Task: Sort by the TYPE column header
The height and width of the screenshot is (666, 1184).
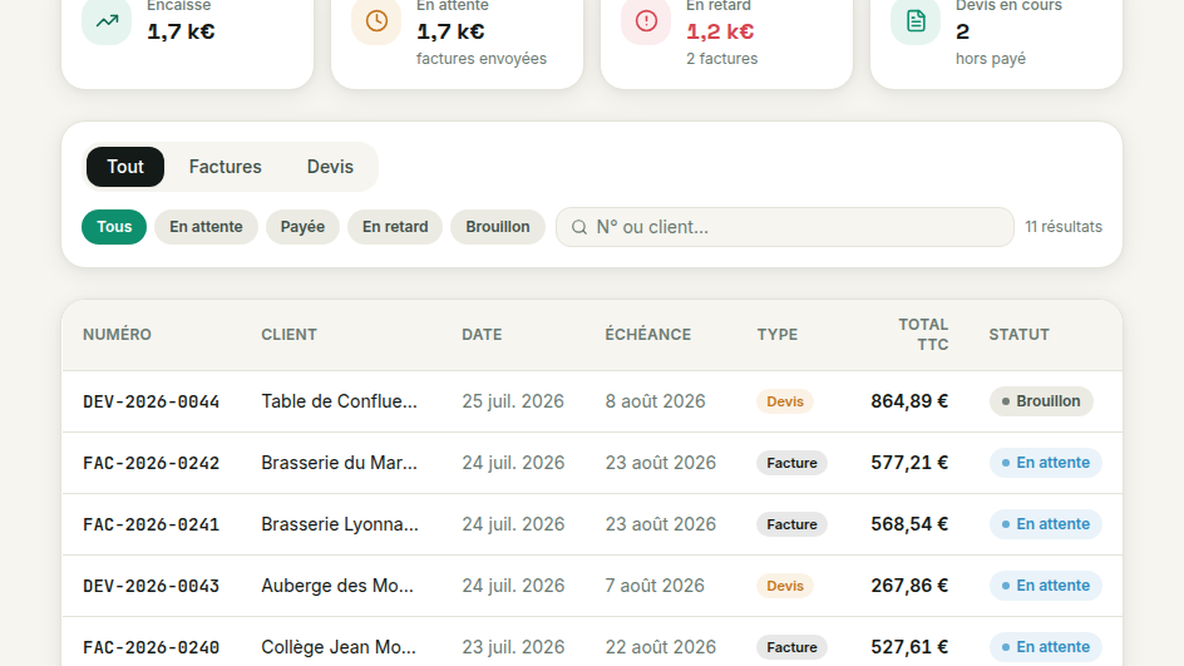Action: (x=777, y=335)
